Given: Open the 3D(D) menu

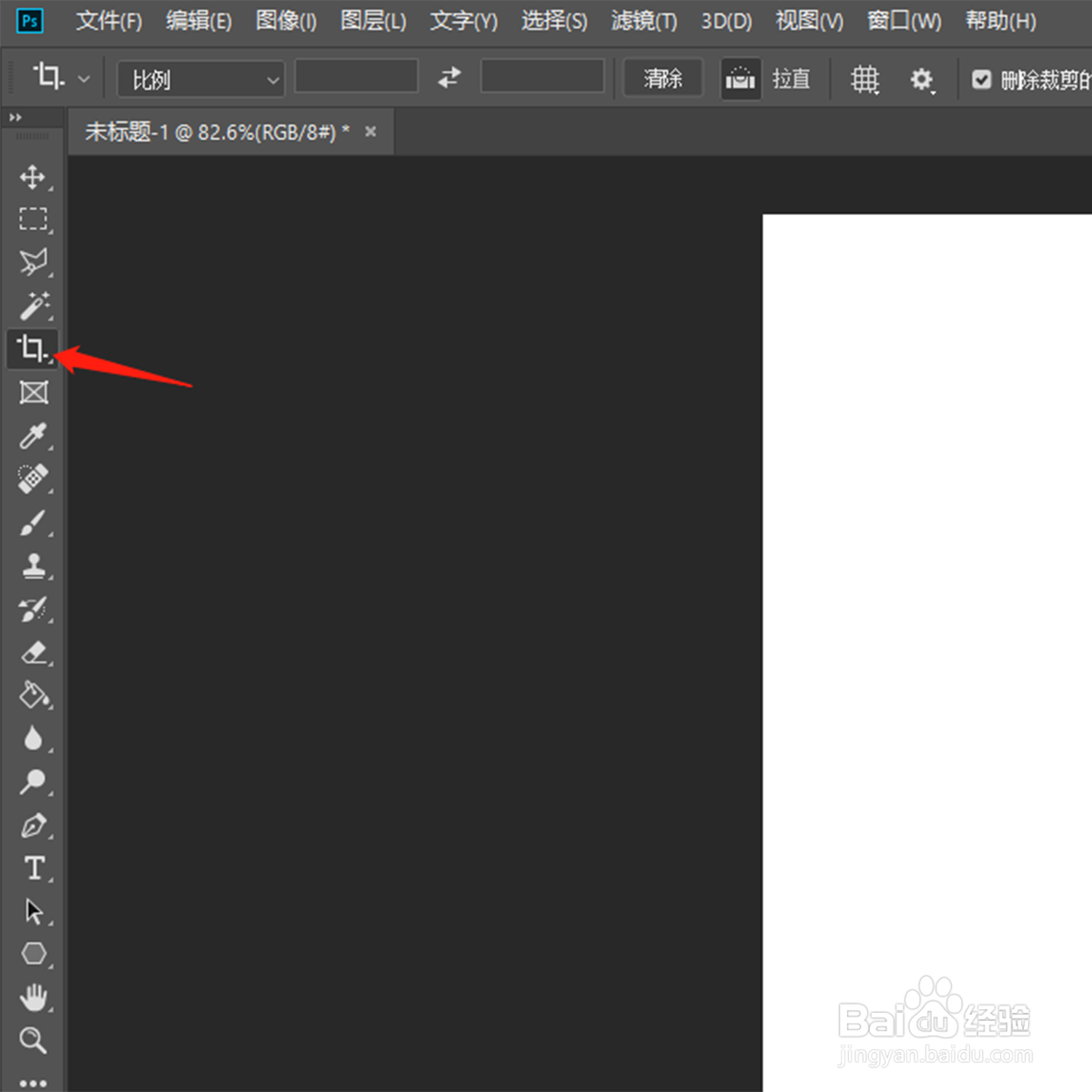Looking at the screenshot, I should pyautogui.click(x=726, y=21).
